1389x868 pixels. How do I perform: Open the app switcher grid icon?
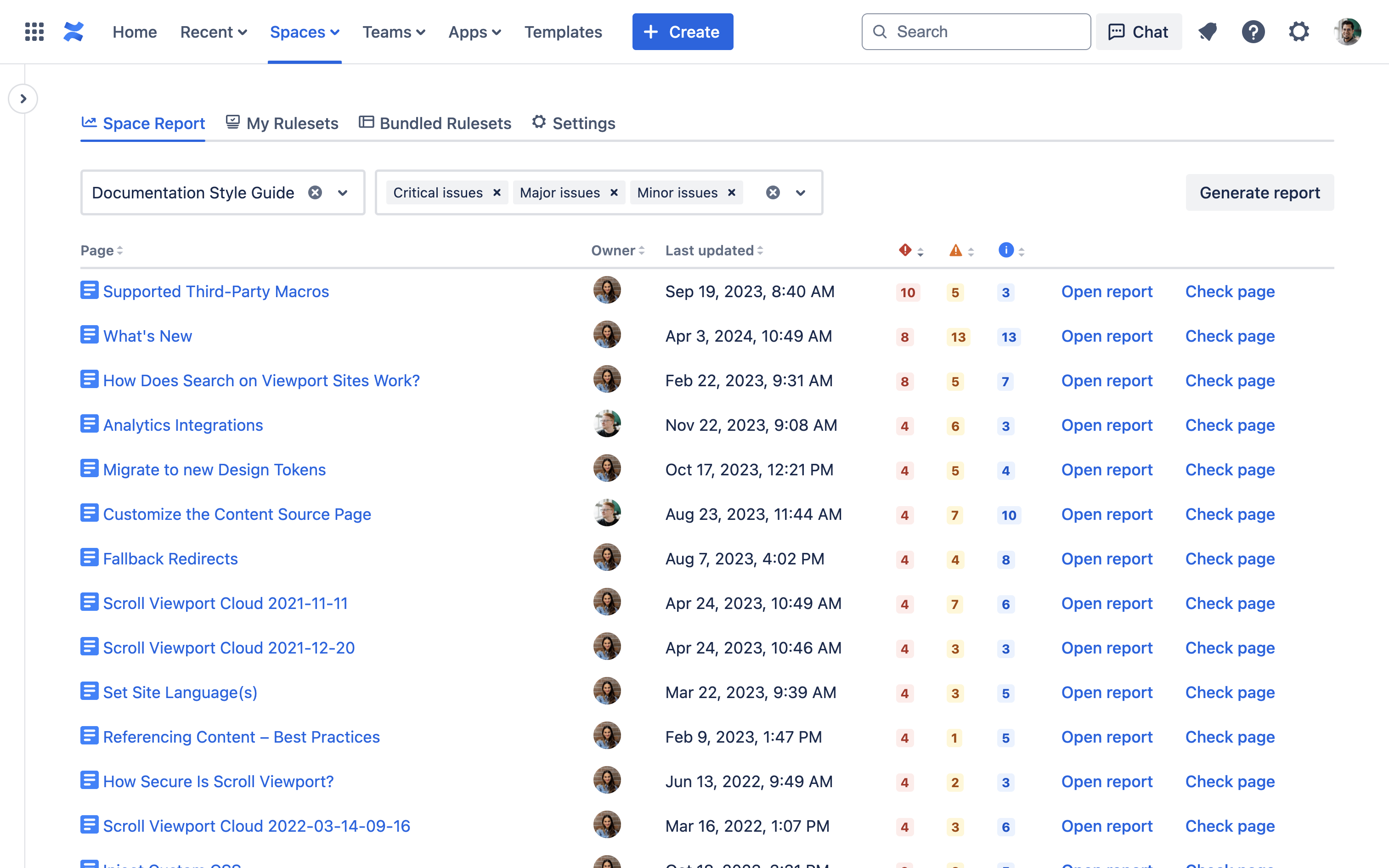tap(34, 32)
